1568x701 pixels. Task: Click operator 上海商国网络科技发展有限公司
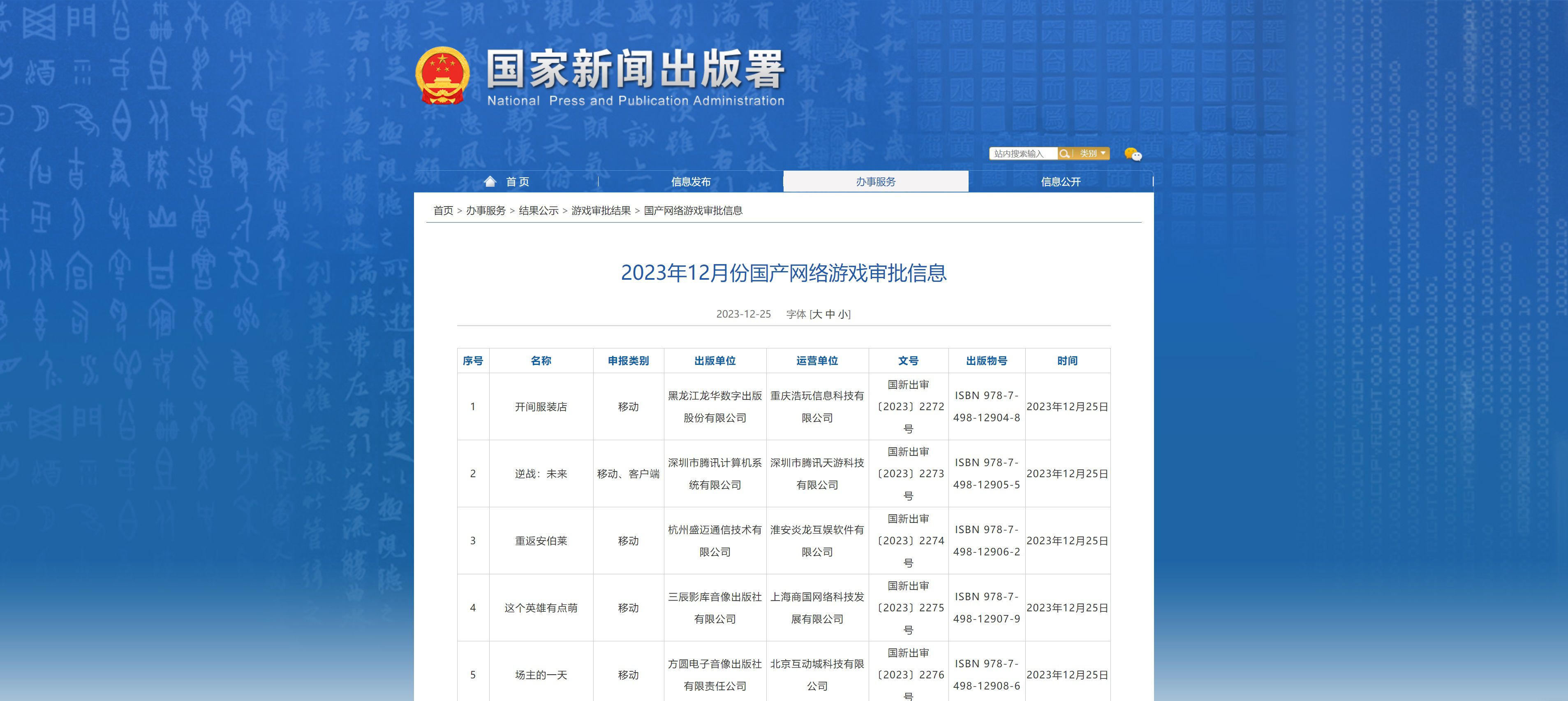click(817, 608)
